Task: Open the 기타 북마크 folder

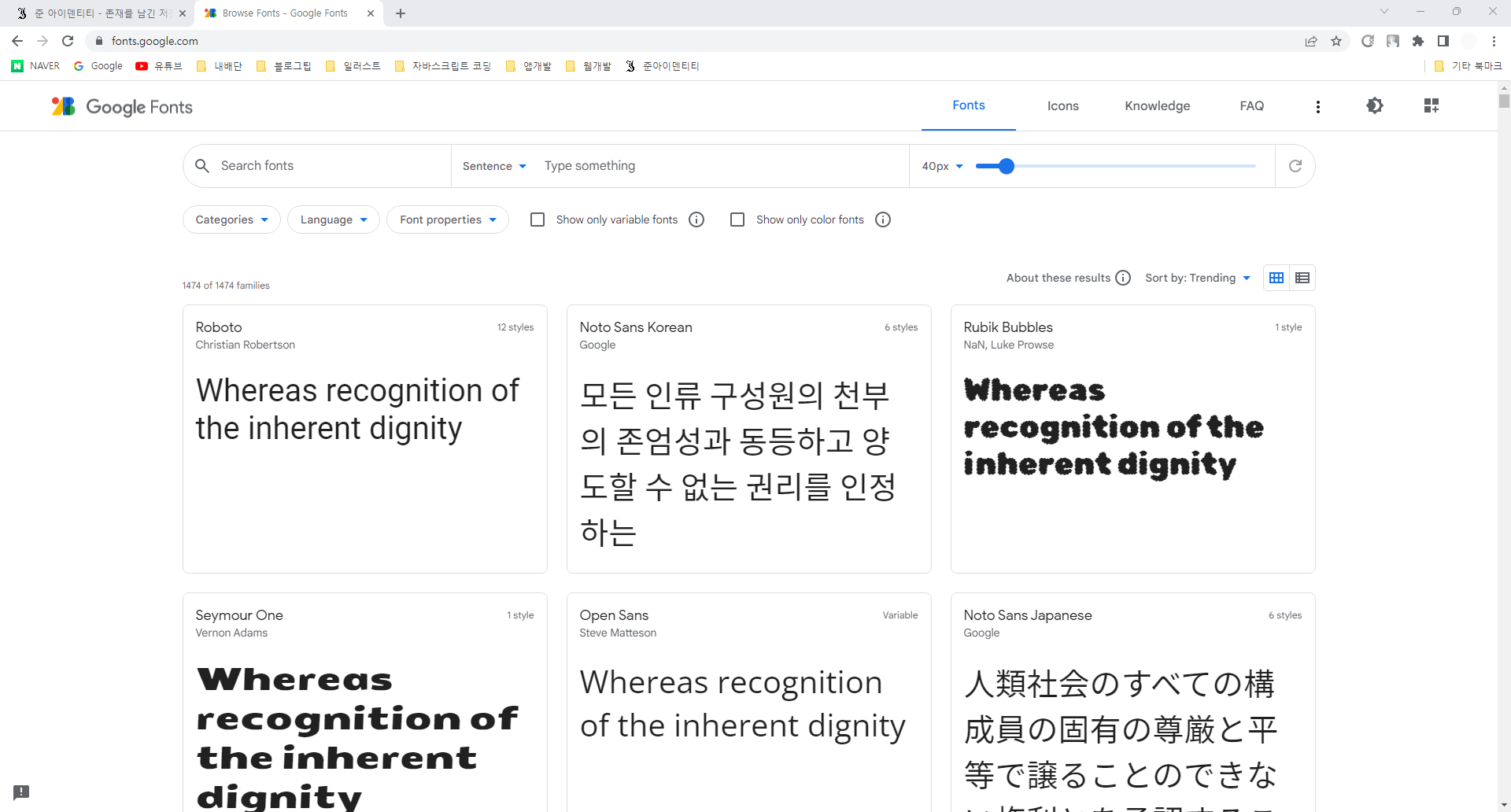Action: [1468, 66]
